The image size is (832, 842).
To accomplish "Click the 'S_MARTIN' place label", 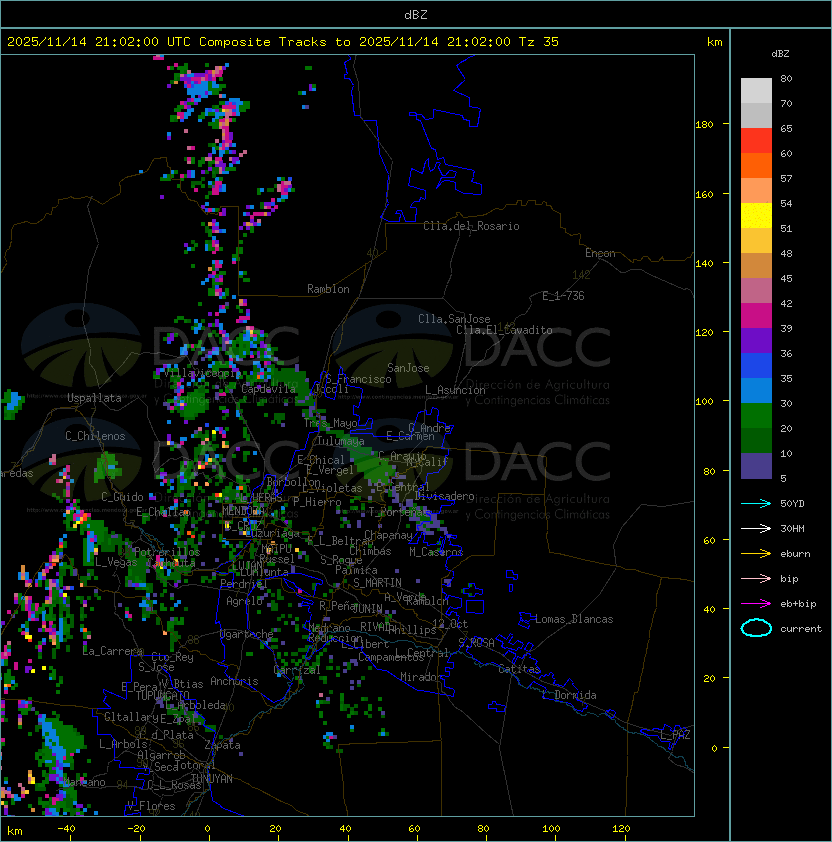I will pos(378,583).
